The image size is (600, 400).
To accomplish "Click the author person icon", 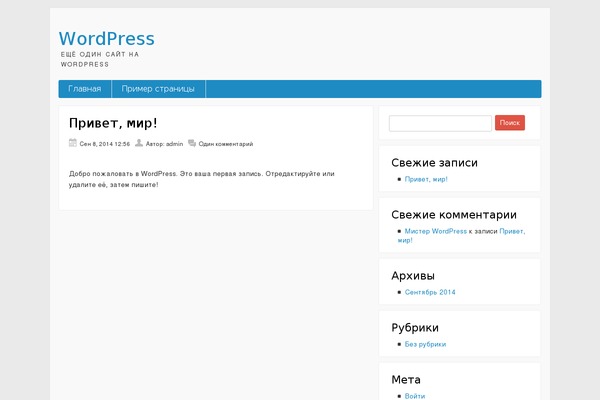I will [x=139, y=143].
